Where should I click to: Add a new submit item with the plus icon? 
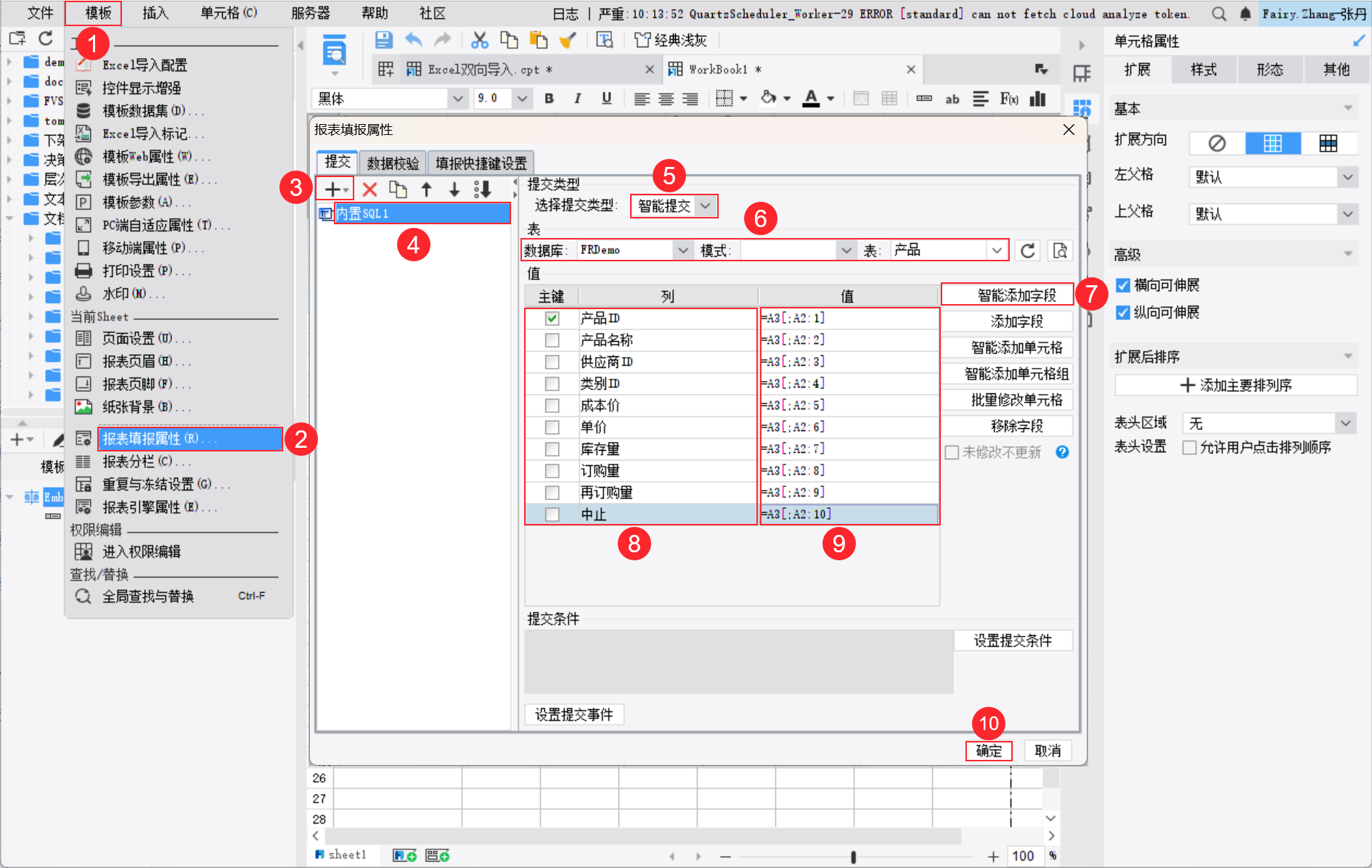pyautogui.click(x=335, y=189)
